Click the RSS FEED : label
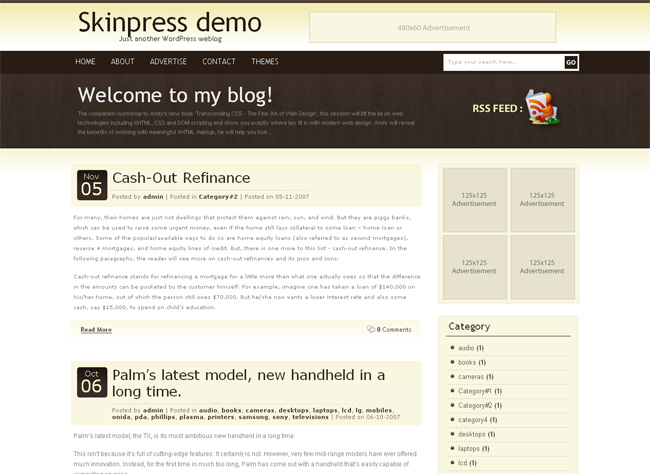The height and width of the screenshot is (474, 650). [x=497, y=109]
